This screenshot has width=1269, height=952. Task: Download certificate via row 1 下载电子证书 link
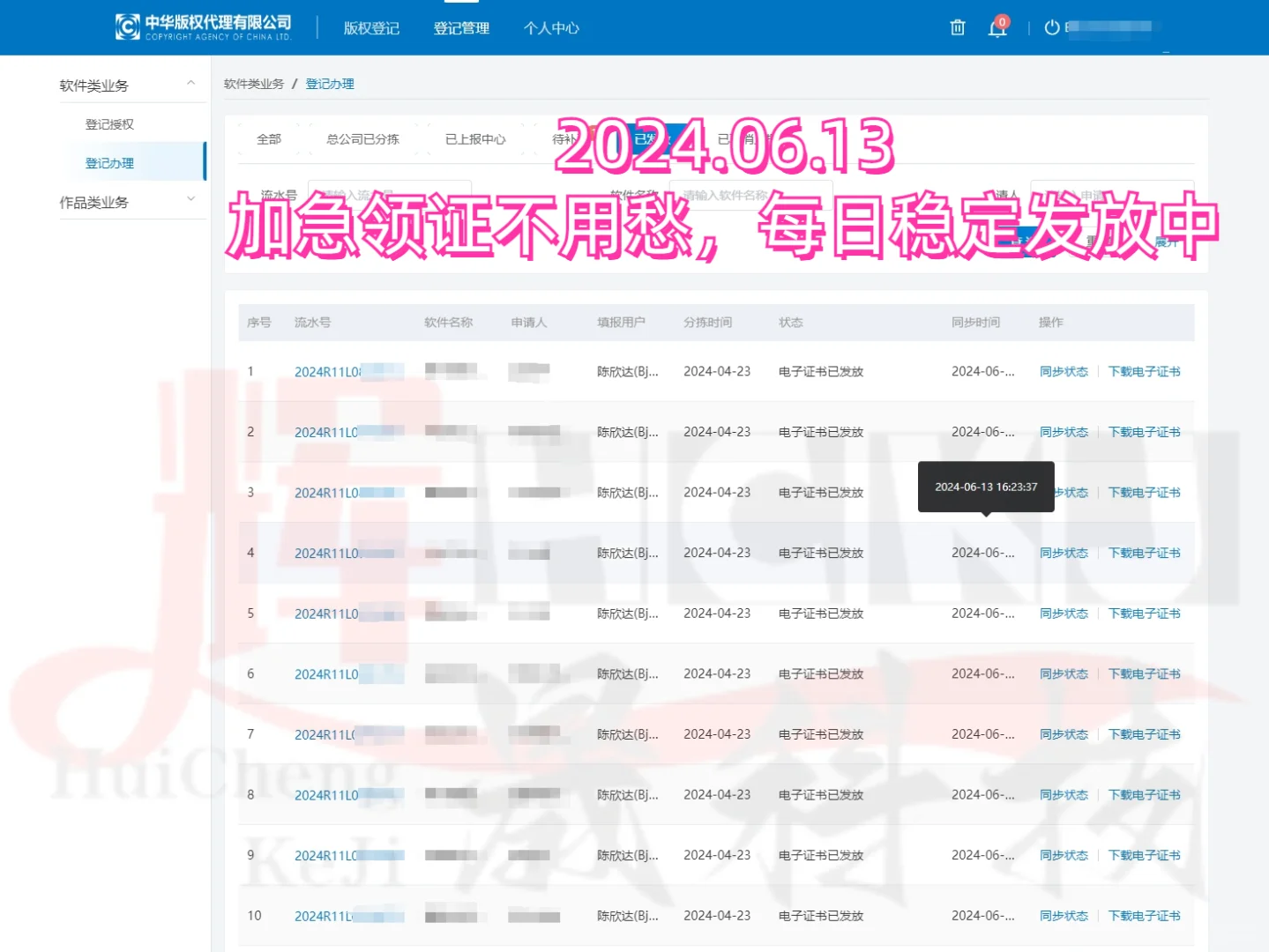point(1144,371)
